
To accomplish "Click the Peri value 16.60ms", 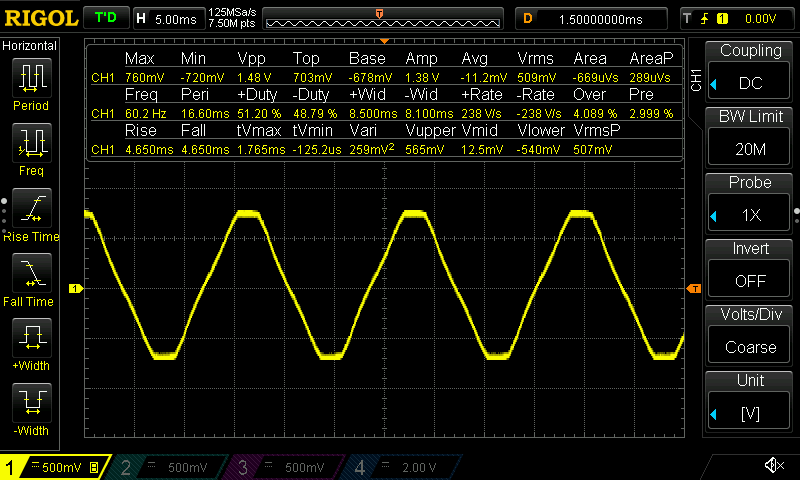I will (x=205, y=113).
